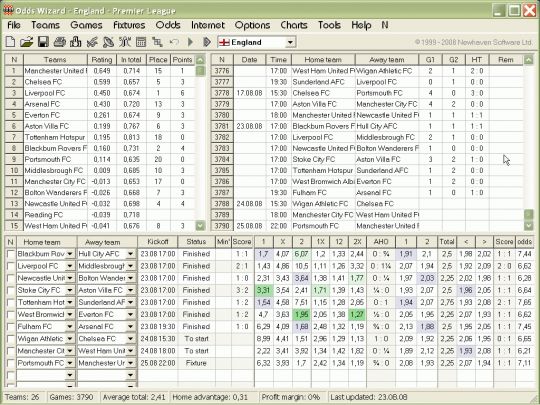Image resolution: width=540 pixels, height=405 pixels.
Task: Open the Odds menu
Action: (168, 25)
